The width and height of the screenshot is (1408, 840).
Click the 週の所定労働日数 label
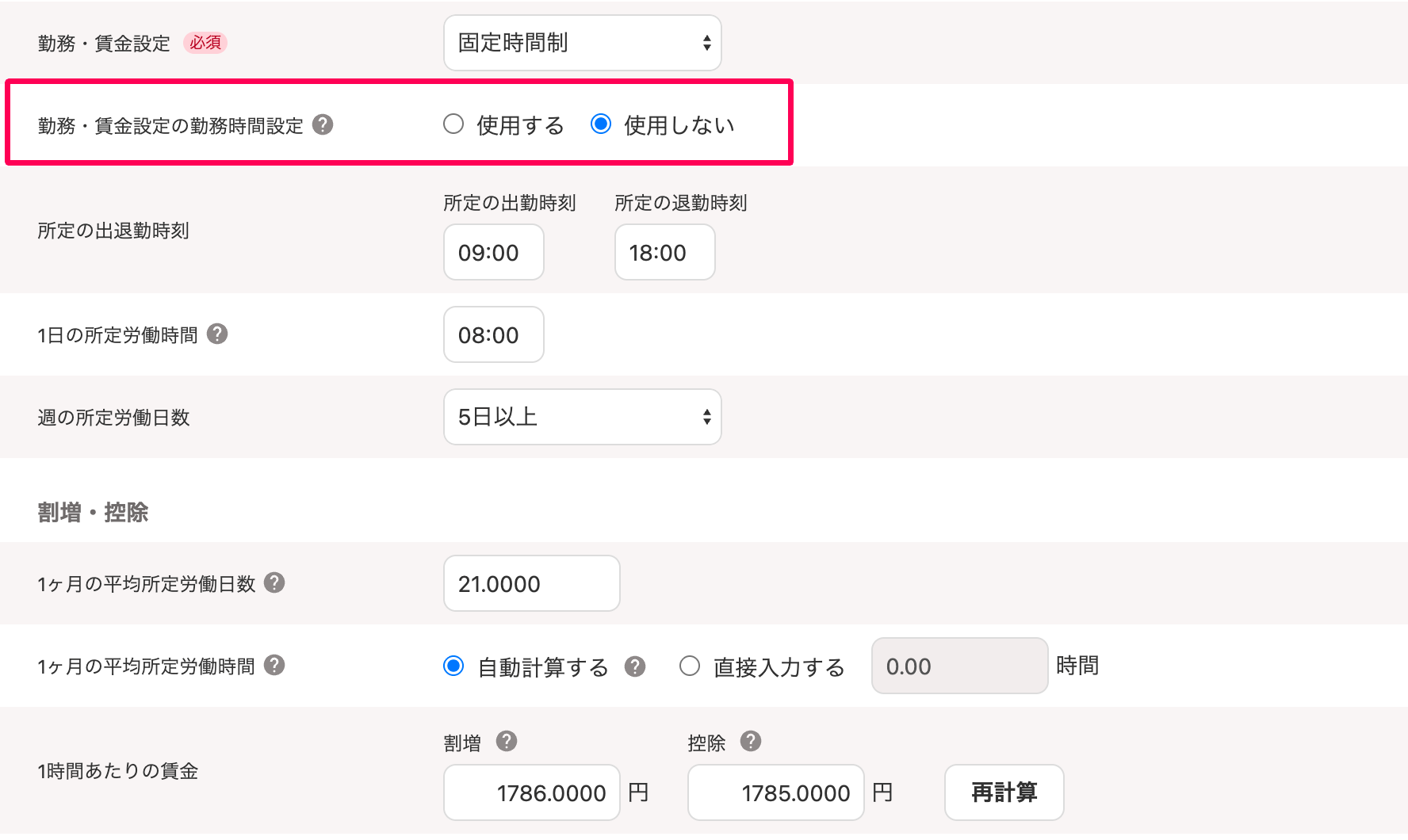[113, 418]
